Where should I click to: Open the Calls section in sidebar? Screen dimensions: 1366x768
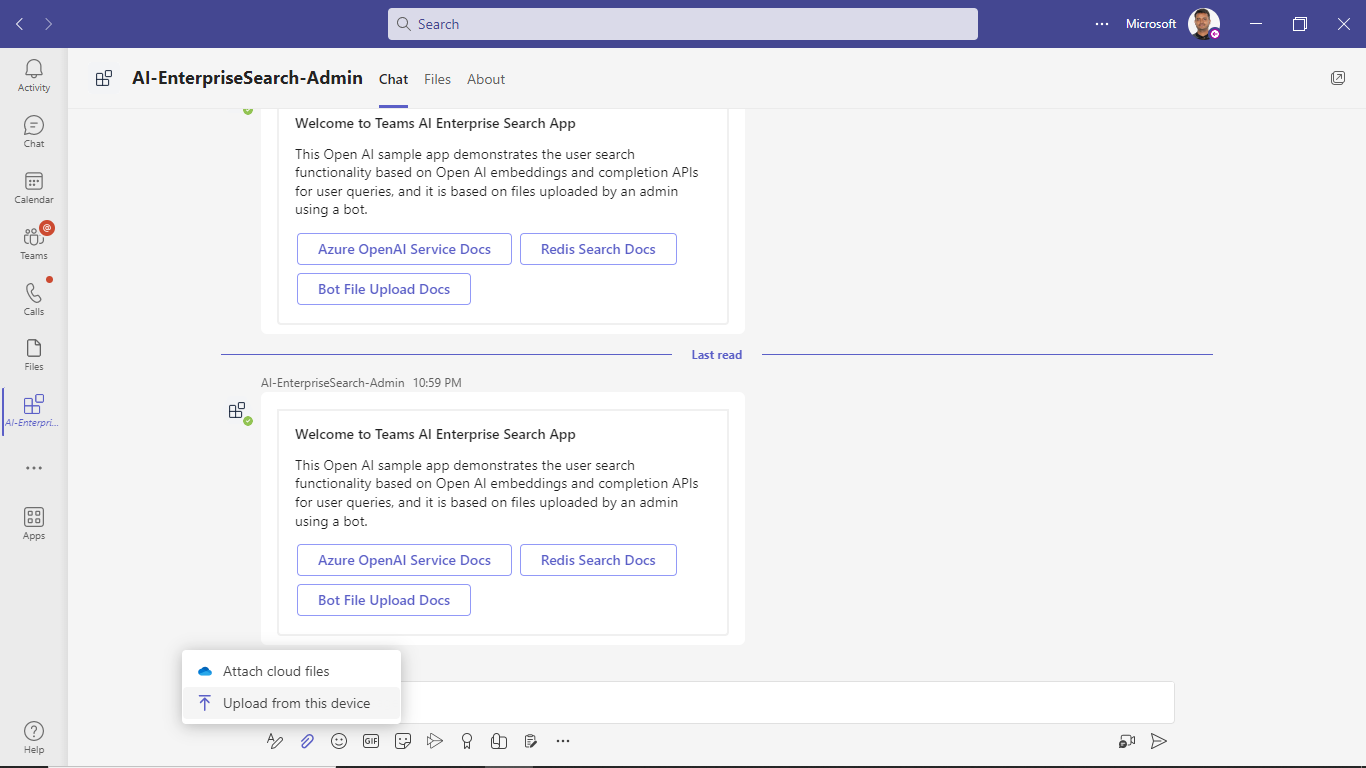34,299
